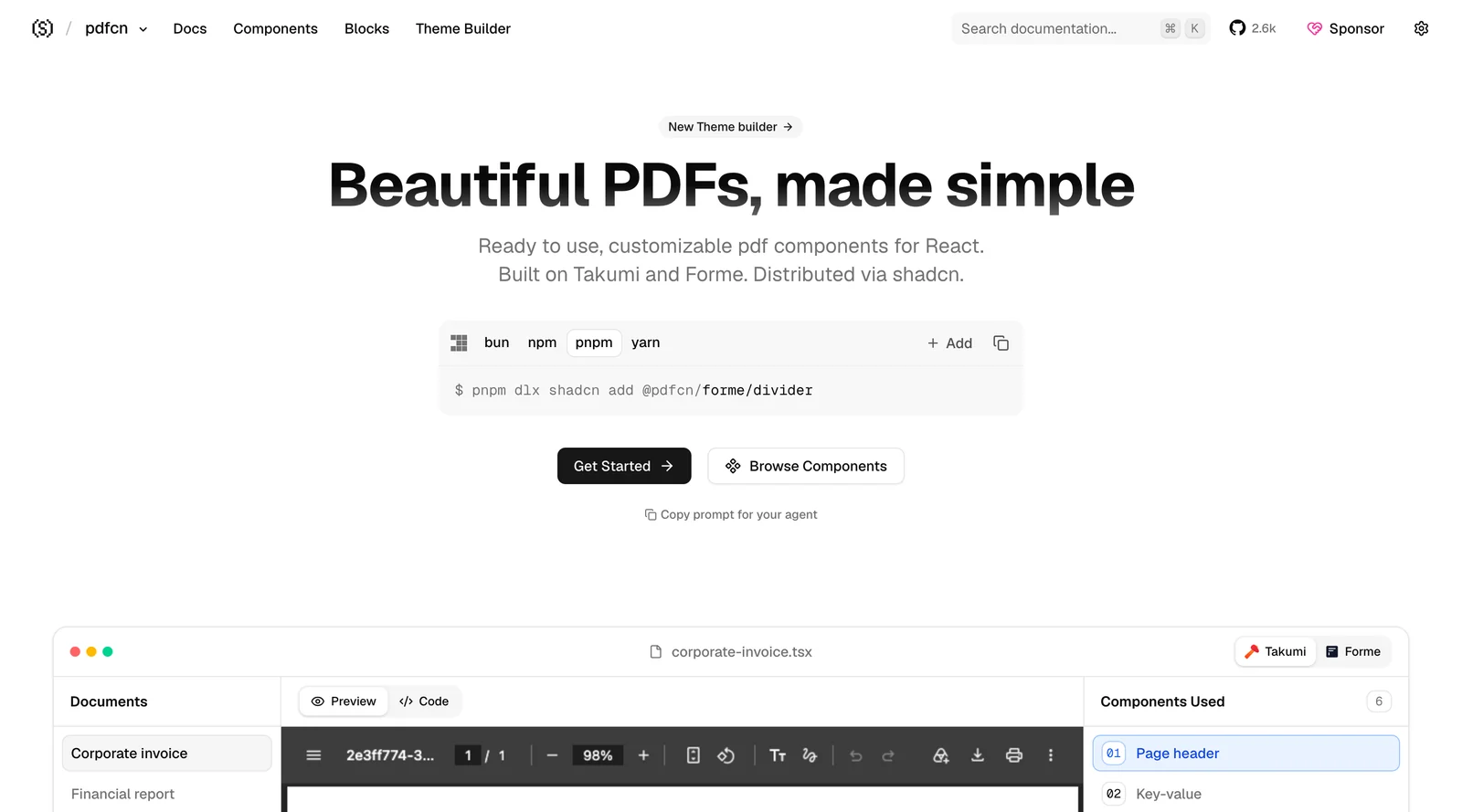The width and height of the screenshot is (1462, 812).
Task: Show the Preview view
Action: (x=344, y=701)
